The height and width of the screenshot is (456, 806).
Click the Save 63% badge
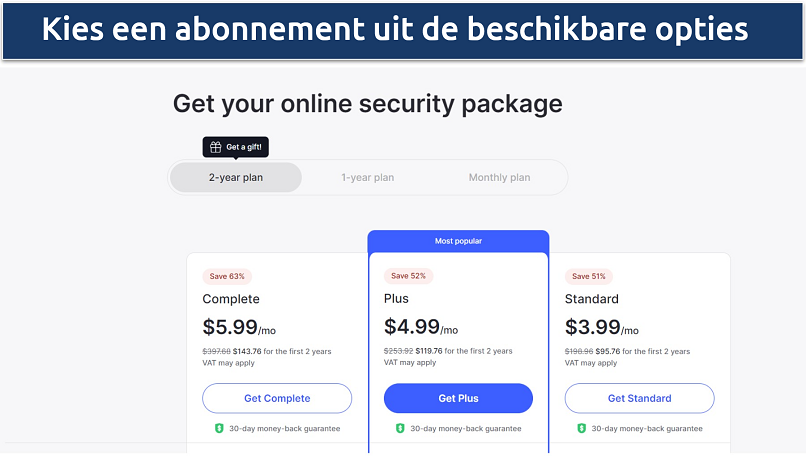pos(227,276)
